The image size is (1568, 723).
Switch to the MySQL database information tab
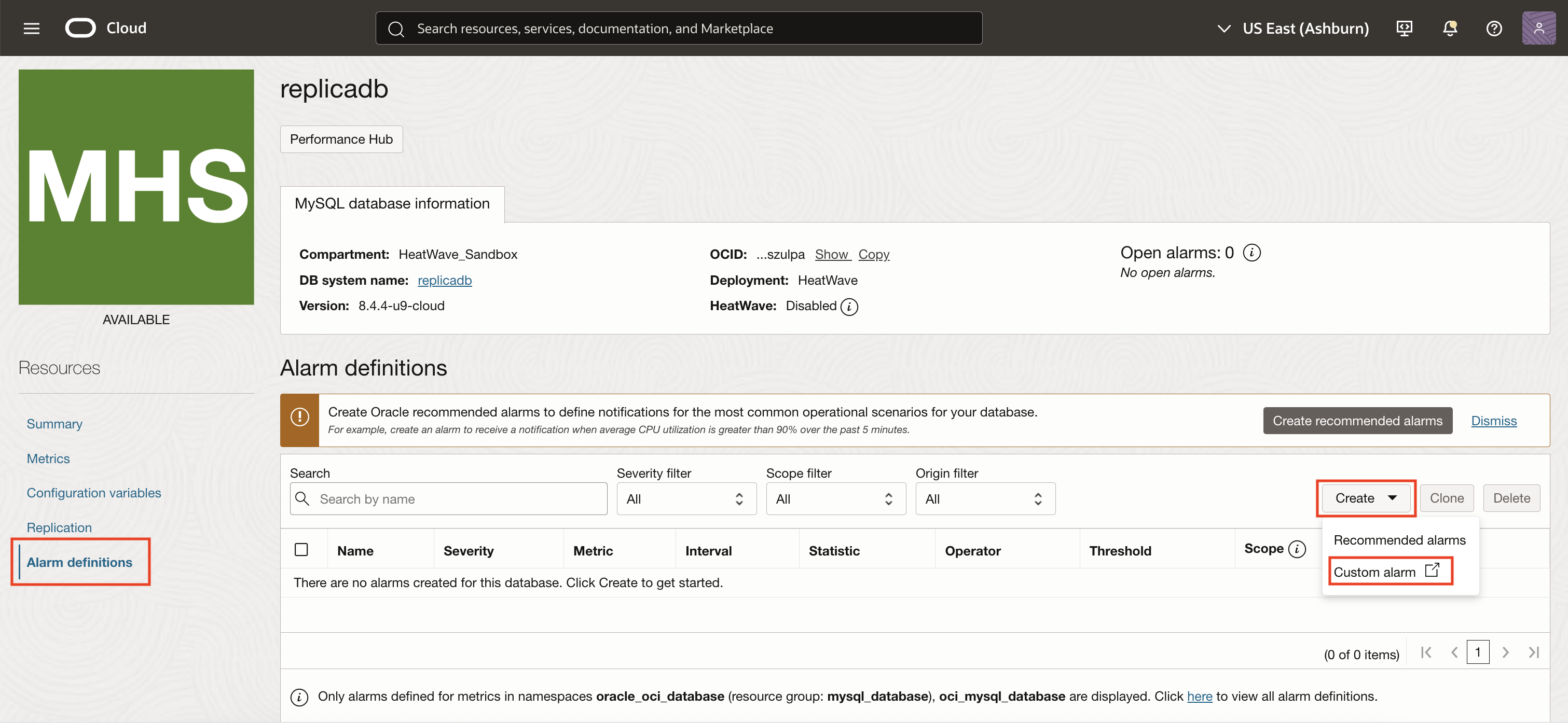click(391, 204)
